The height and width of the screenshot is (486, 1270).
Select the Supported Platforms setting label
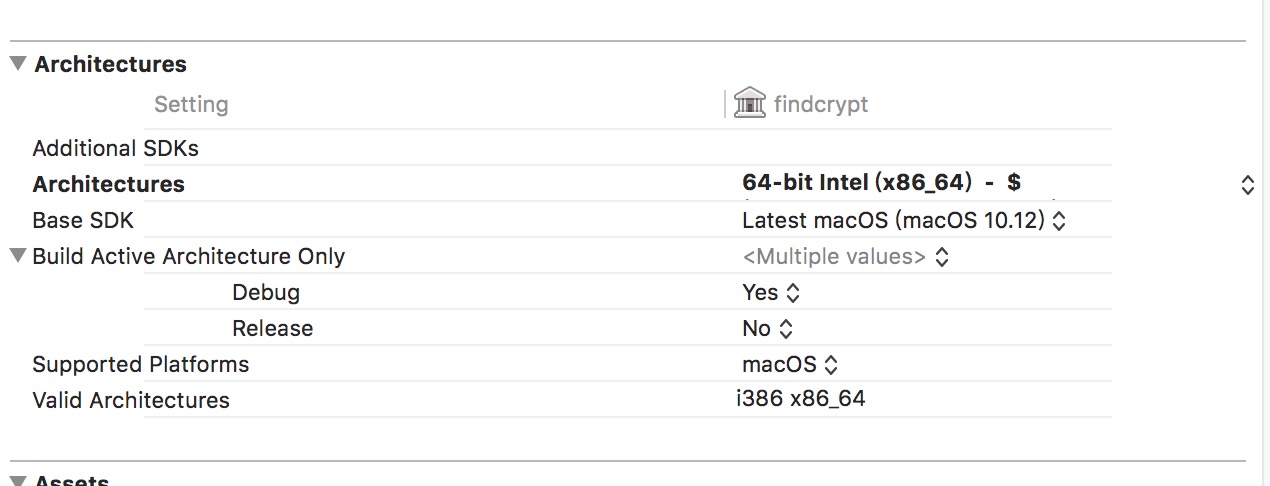point(141,364)
